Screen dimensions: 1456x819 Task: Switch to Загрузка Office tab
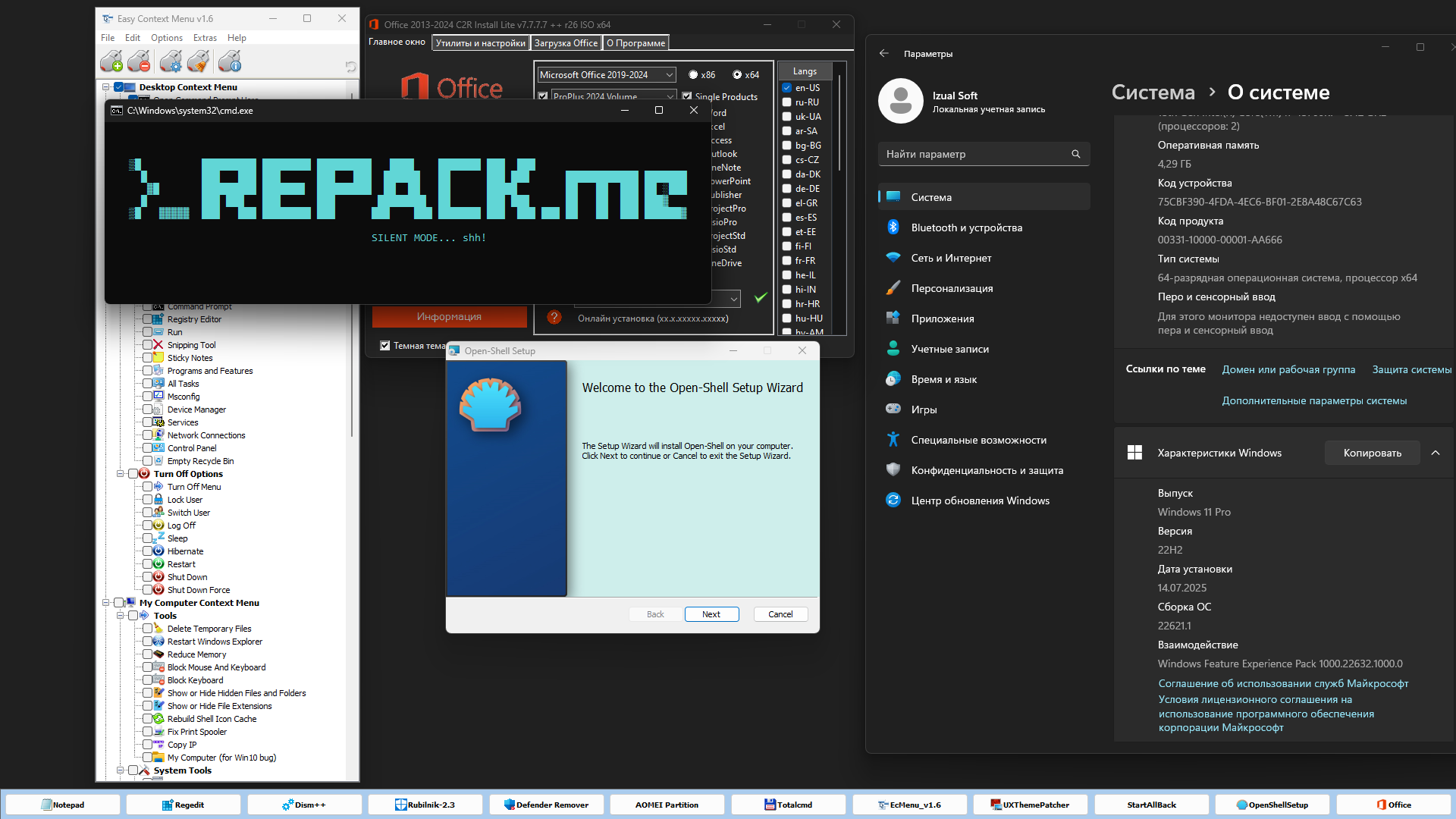pos(566,43)
